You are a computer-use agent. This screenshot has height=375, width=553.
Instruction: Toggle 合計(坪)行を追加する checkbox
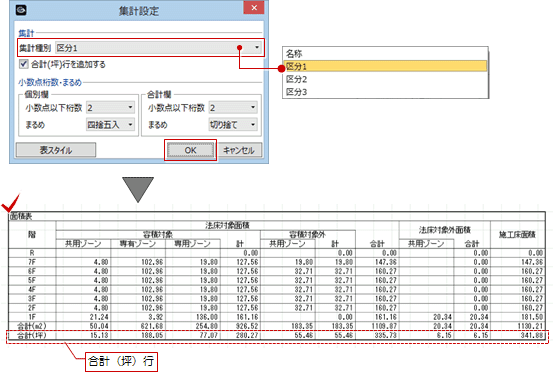click(24, 64)
